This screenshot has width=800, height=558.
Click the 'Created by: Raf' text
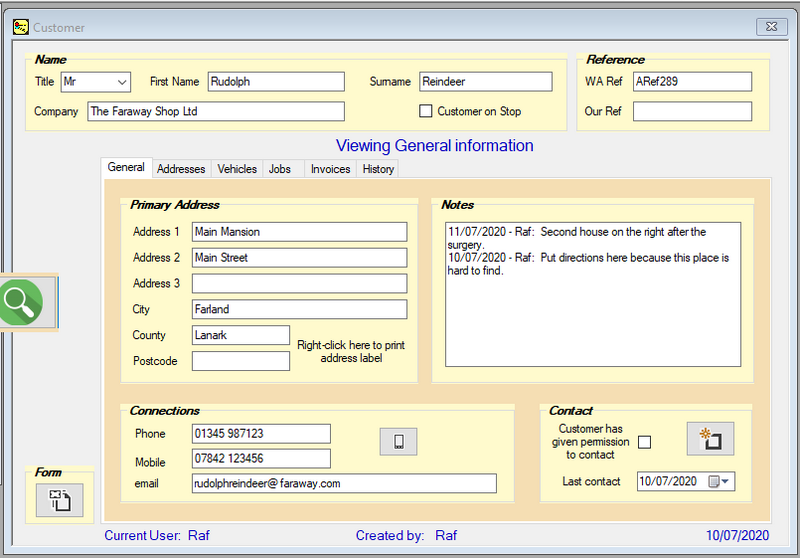[406, 536]
